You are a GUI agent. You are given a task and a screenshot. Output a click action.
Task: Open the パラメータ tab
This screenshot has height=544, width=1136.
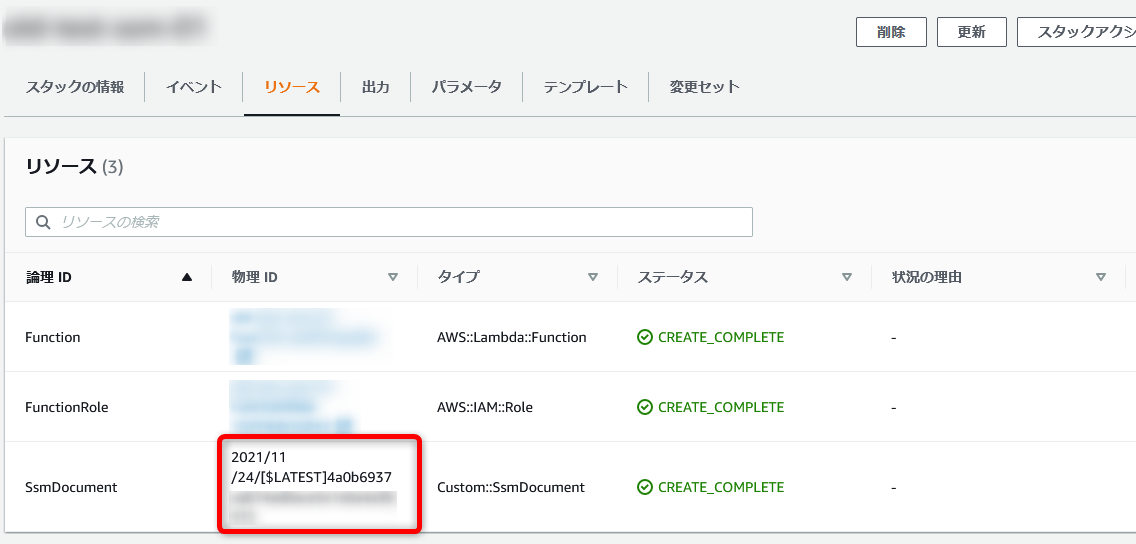click(x=467, y=88)
